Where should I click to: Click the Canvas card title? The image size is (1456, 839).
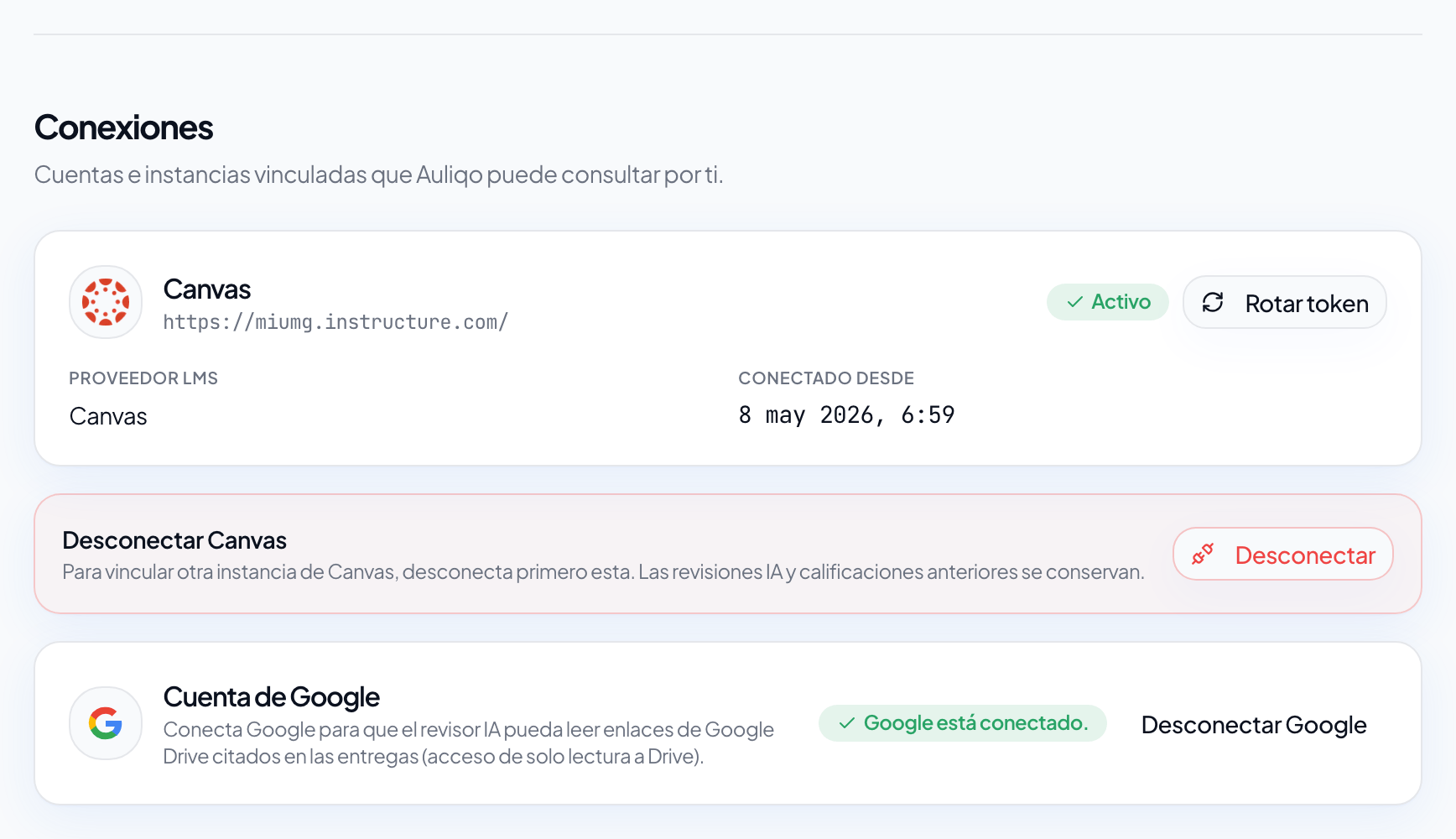pos(207,289)
